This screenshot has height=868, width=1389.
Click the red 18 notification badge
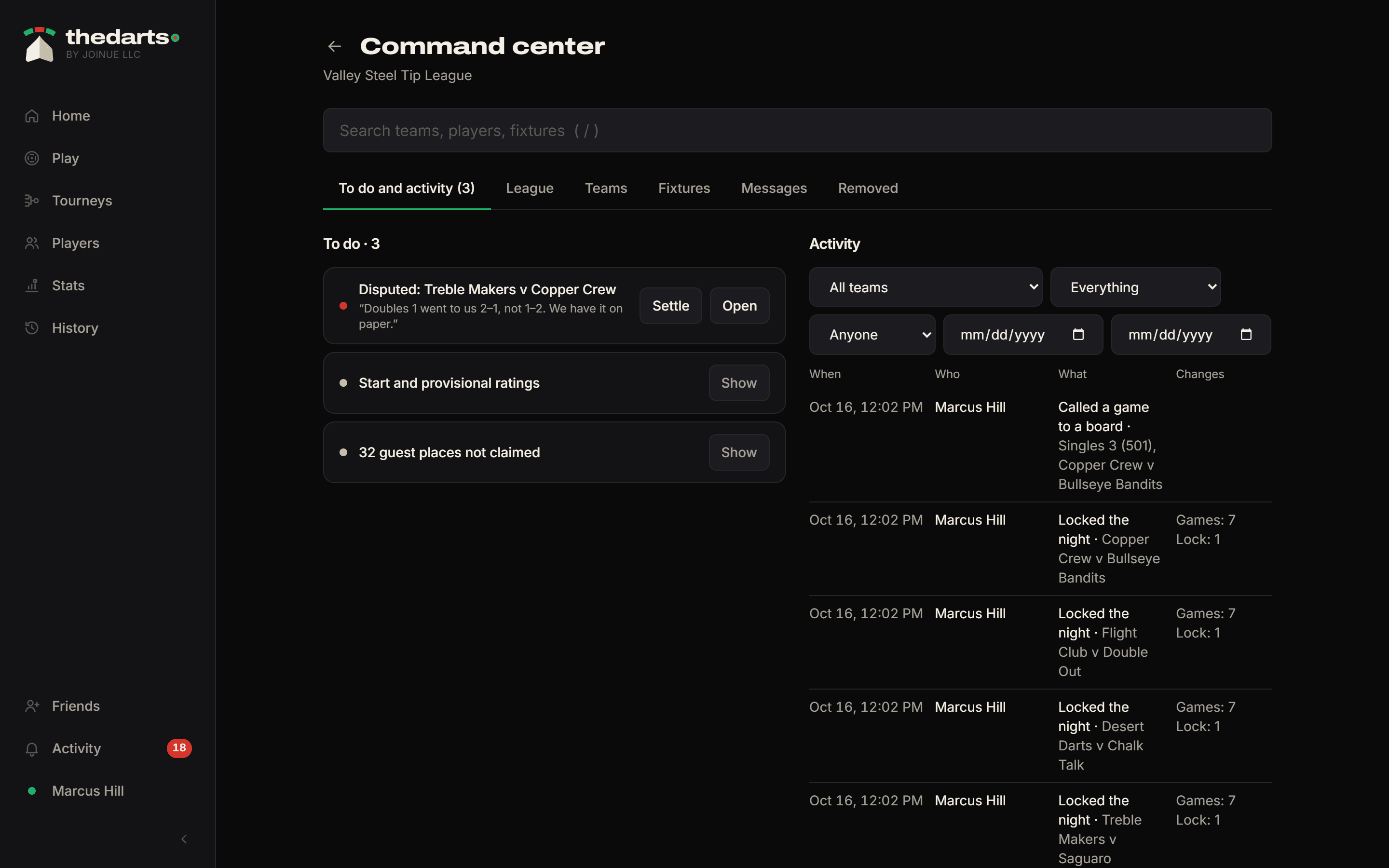(179, 748)
